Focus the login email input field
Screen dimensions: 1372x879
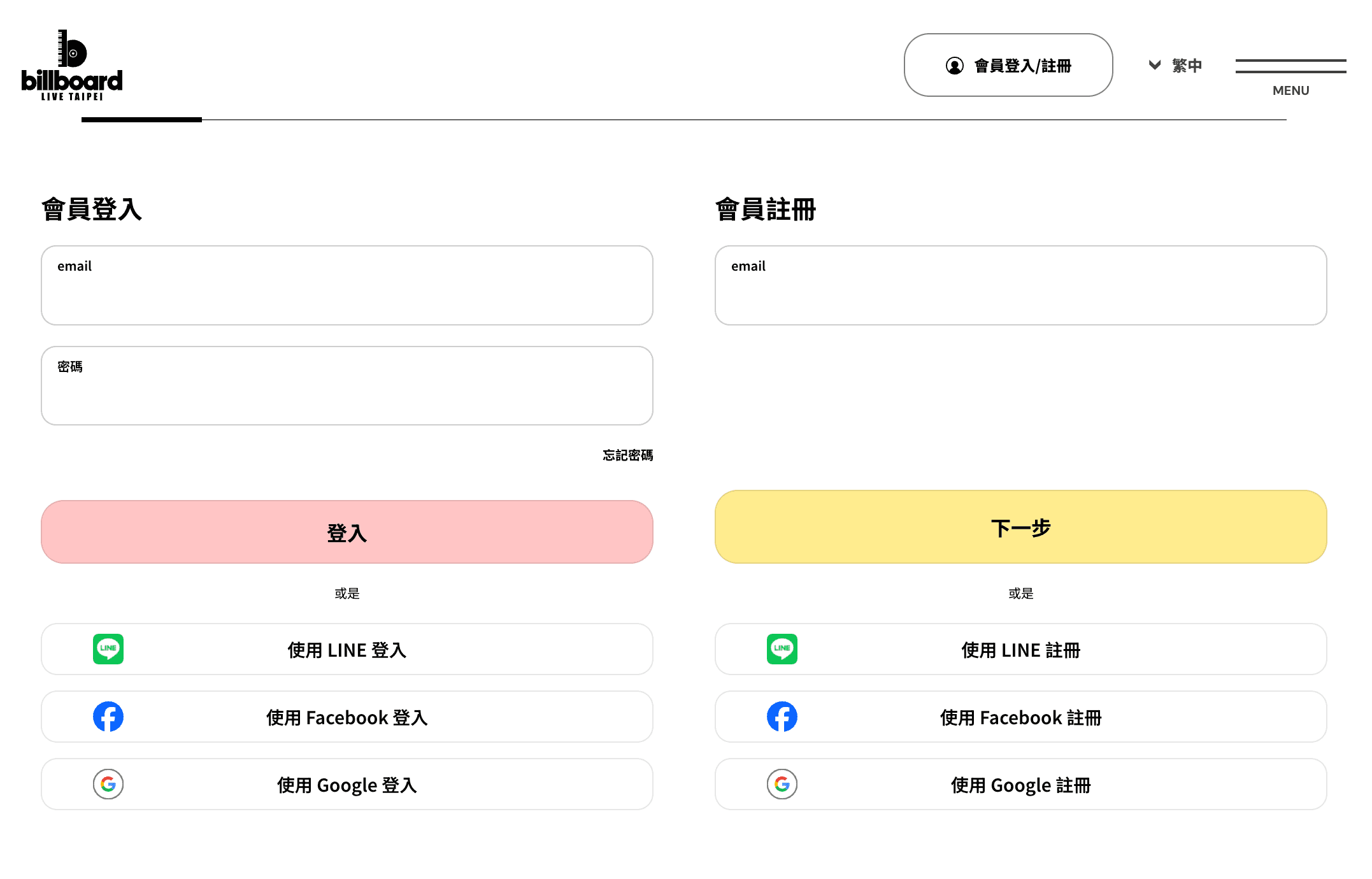click(x=347, y=293)
